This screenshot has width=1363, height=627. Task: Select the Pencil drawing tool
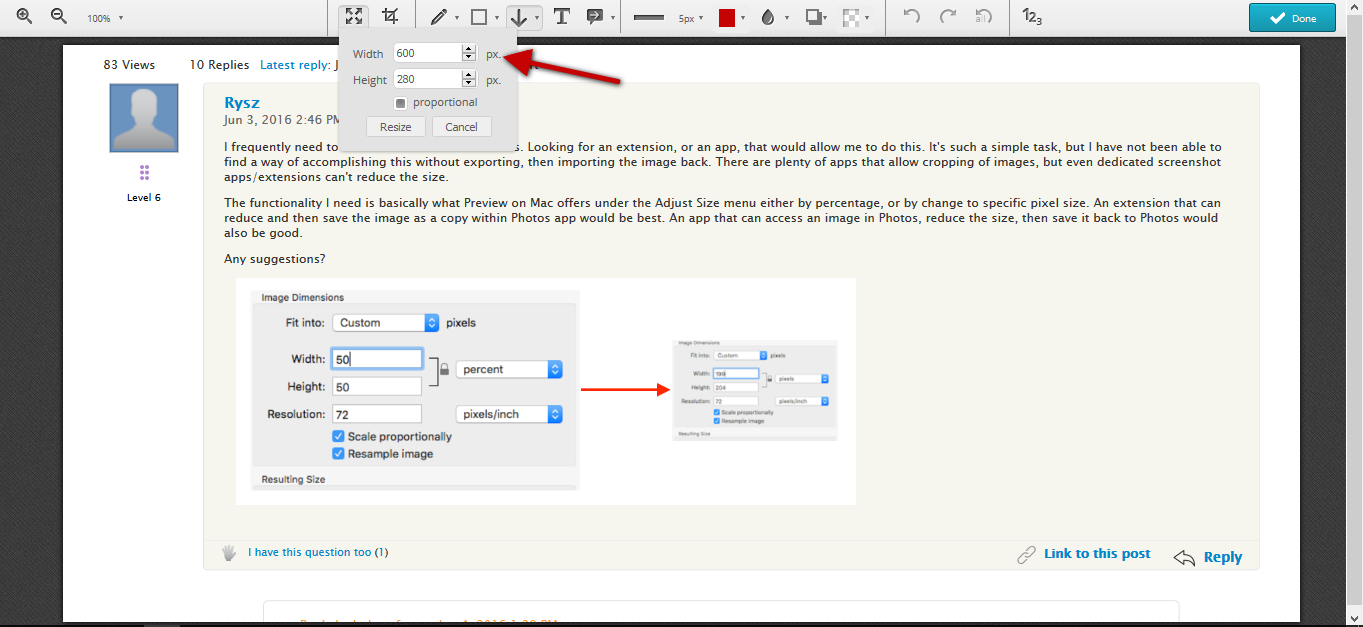coord(438,17)
